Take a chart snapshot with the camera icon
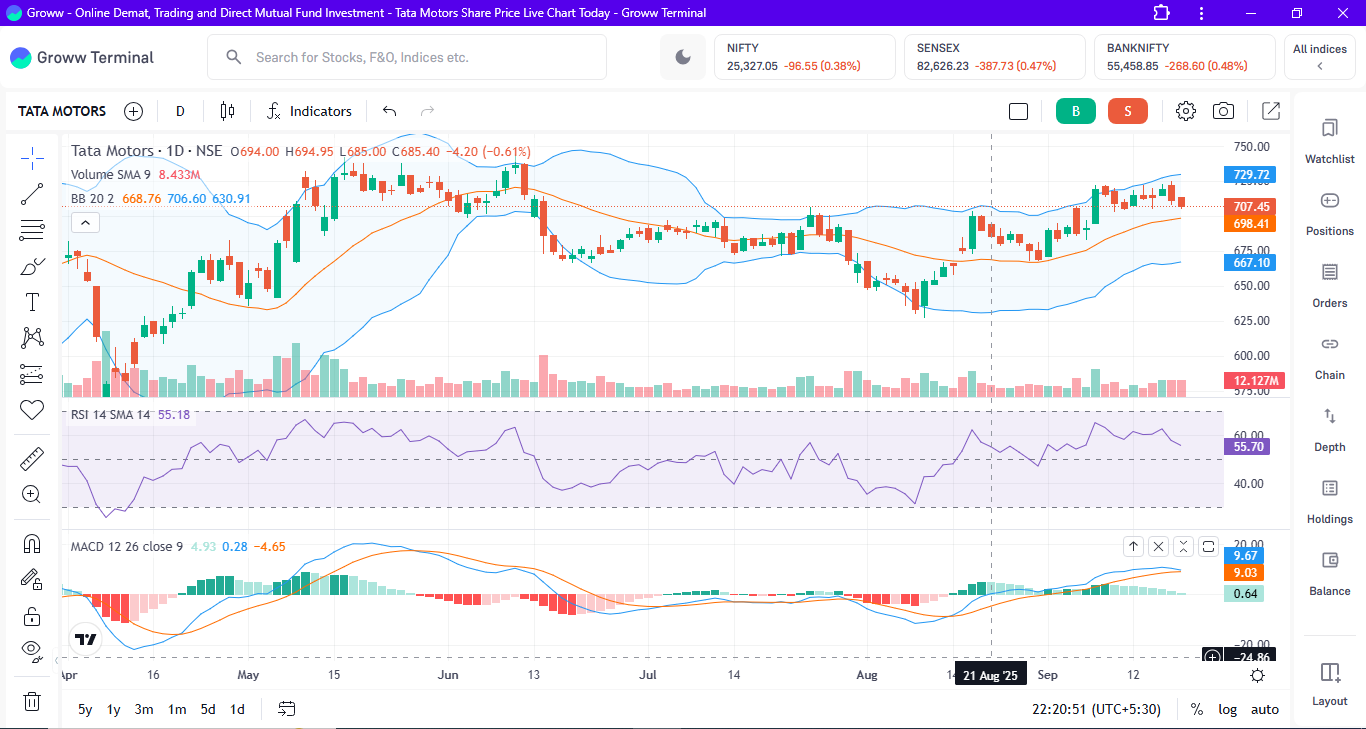Image resolution: width=1366 pixels, height=729 pixels. (x=1222, y=111)
